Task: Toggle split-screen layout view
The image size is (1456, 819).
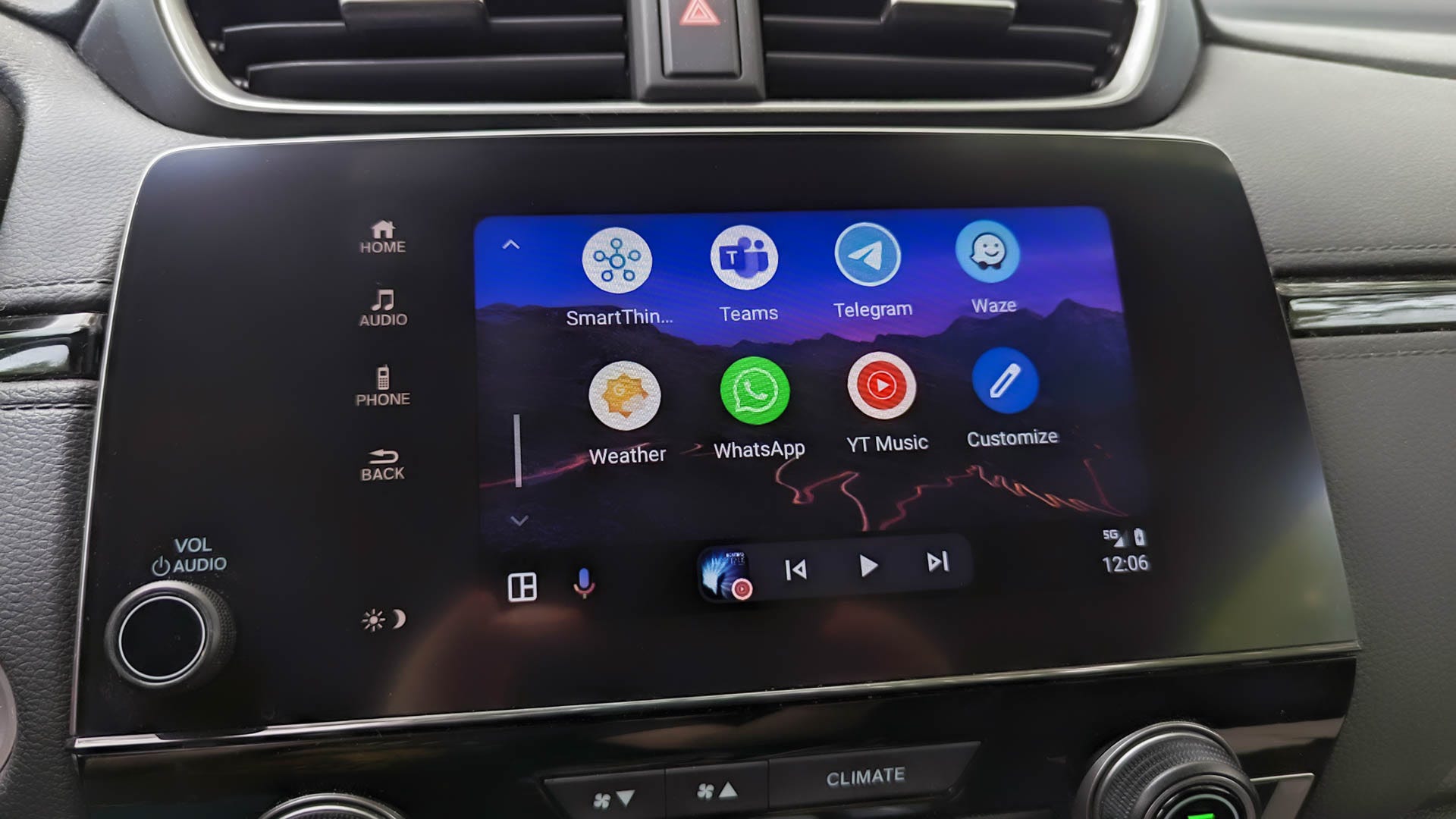Action: [520, 585]
